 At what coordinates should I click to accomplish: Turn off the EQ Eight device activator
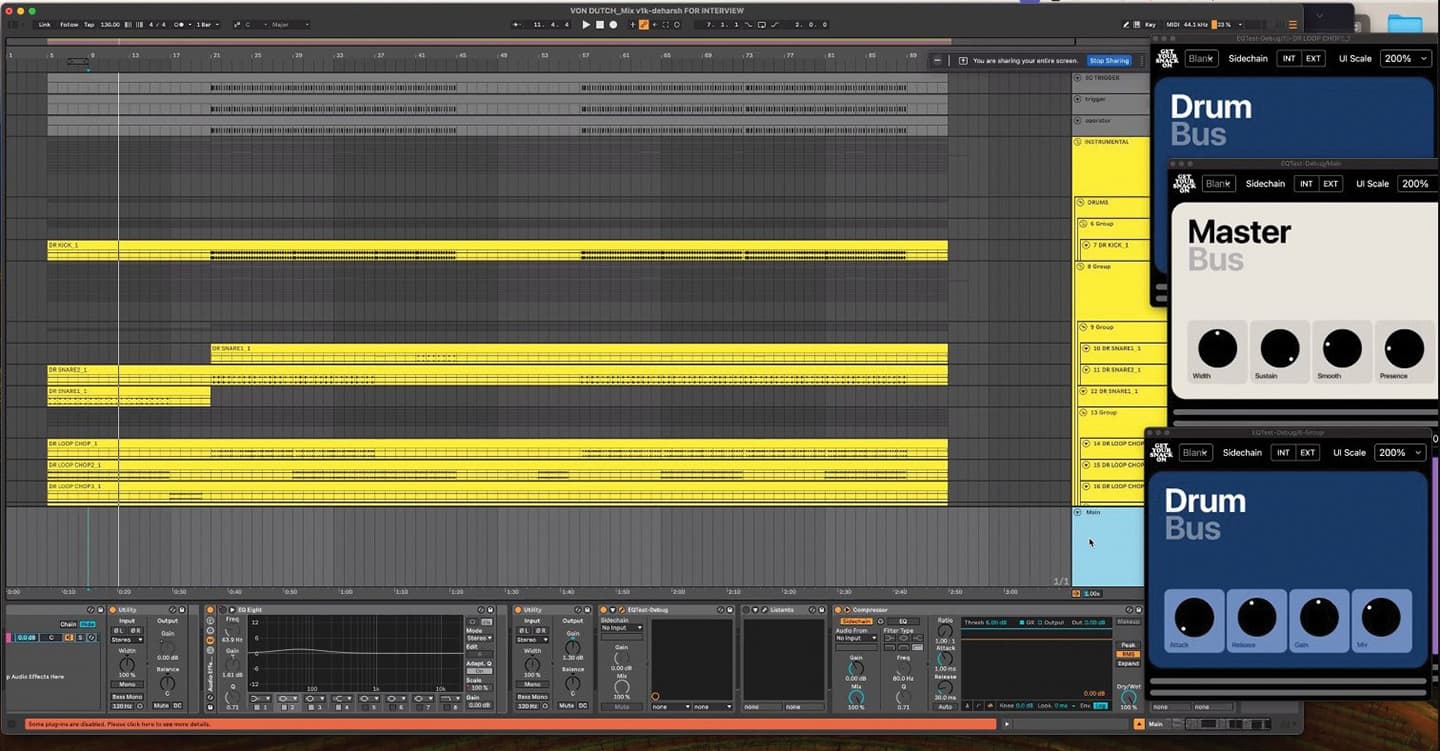tap(223, 609)
